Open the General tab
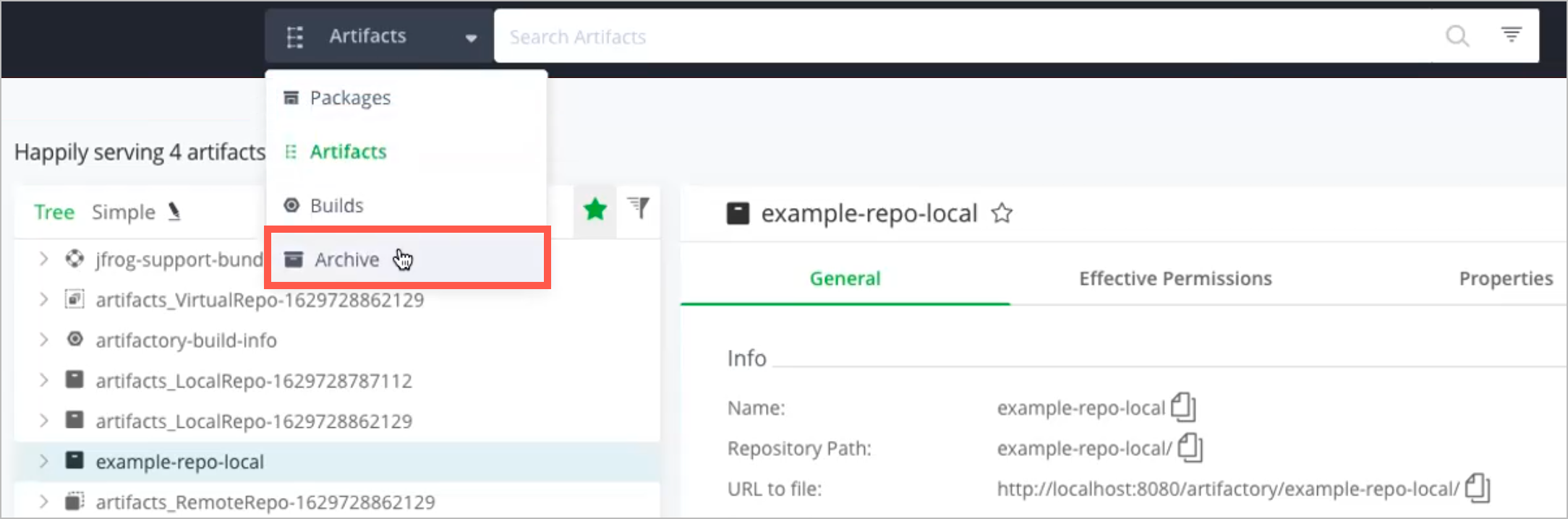 845,279
